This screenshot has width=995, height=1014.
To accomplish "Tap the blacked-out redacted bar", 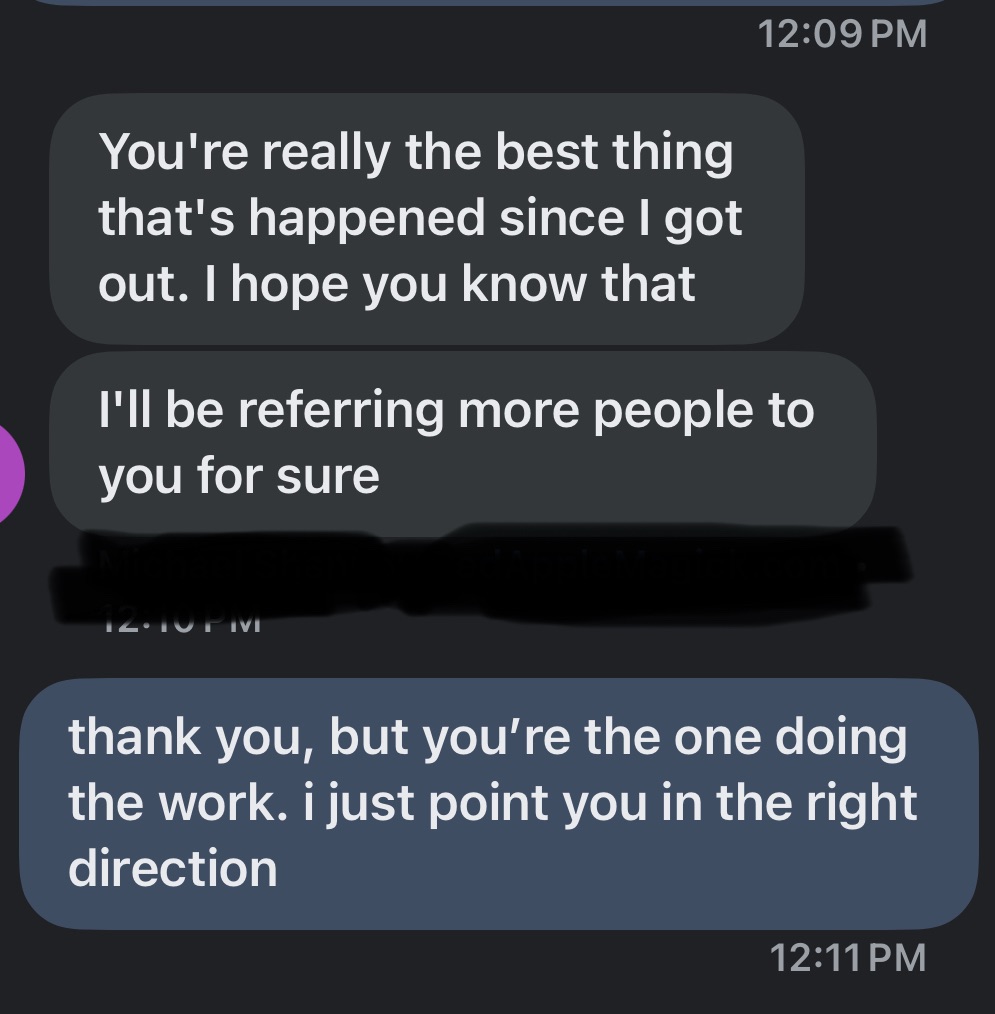I will pos(480,570).
